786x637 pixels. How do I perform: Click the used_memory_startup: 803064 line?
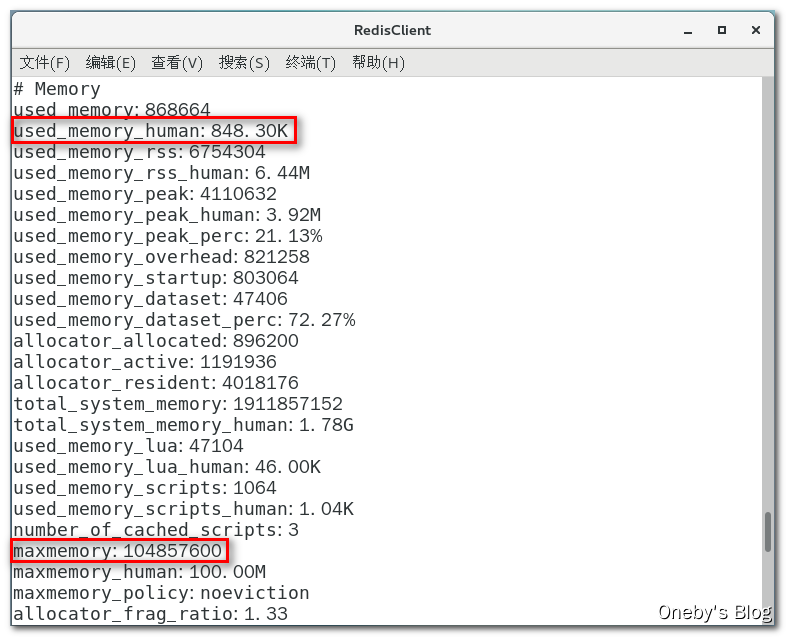[156, 278]
